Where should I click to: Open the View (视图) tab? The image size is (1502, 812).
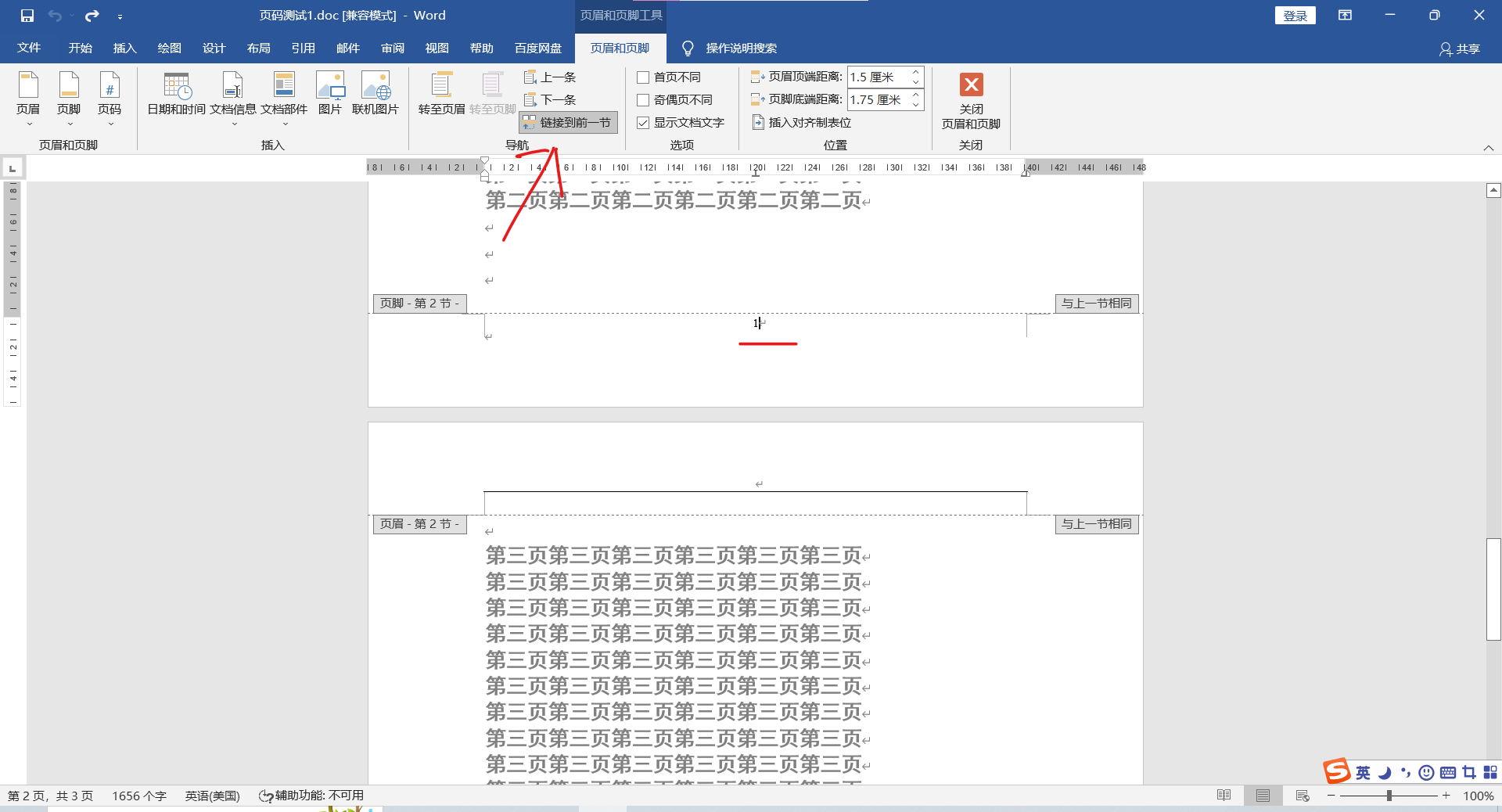click(437, 49)
